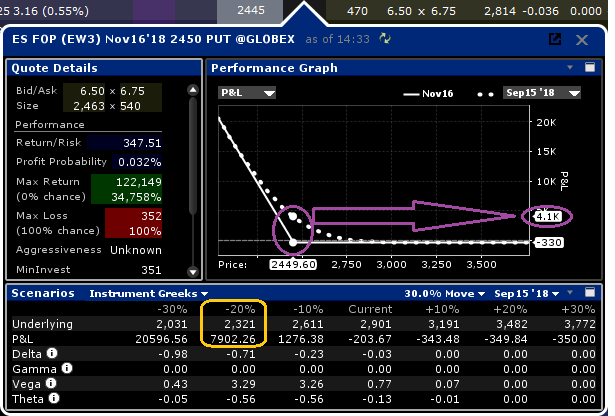The height and width of the screenshot is (416, 615).
Task: Click the Delta value -0.98
Action: (x=173, y=354)
